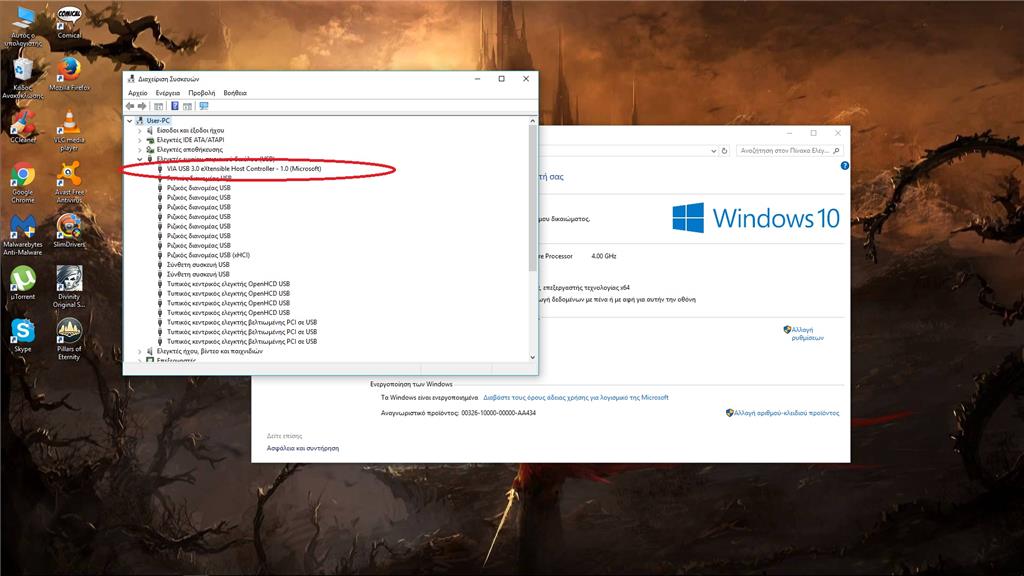Click the Αλλαγή ρυθμίσεων link
This screenshot has width=1024, height=576.
[x=807, y=334]
